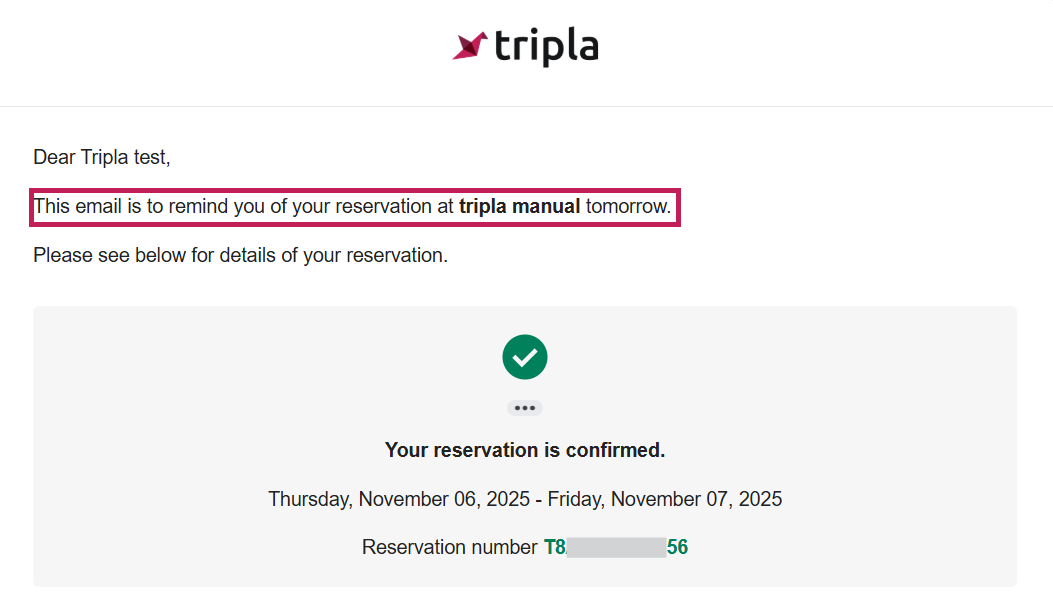The width and height of the screenshot is (1053, 593).
Task: Click the tripla wordmark in header
Action: click(x=546, y=46)
